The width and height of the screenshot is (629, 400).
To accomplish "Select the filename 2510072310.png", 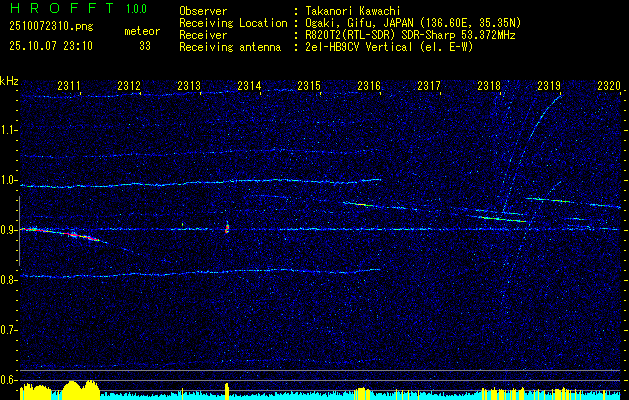I will coord(51,27).
